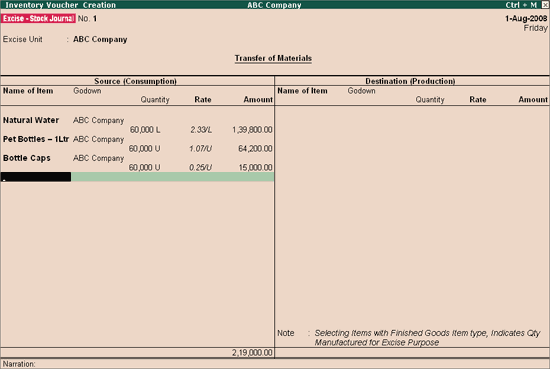The height and width of the screenshot is (369, 550).
Task: Click amount 64,200.00
Action: pyautogui.click(x=255, y=149)
